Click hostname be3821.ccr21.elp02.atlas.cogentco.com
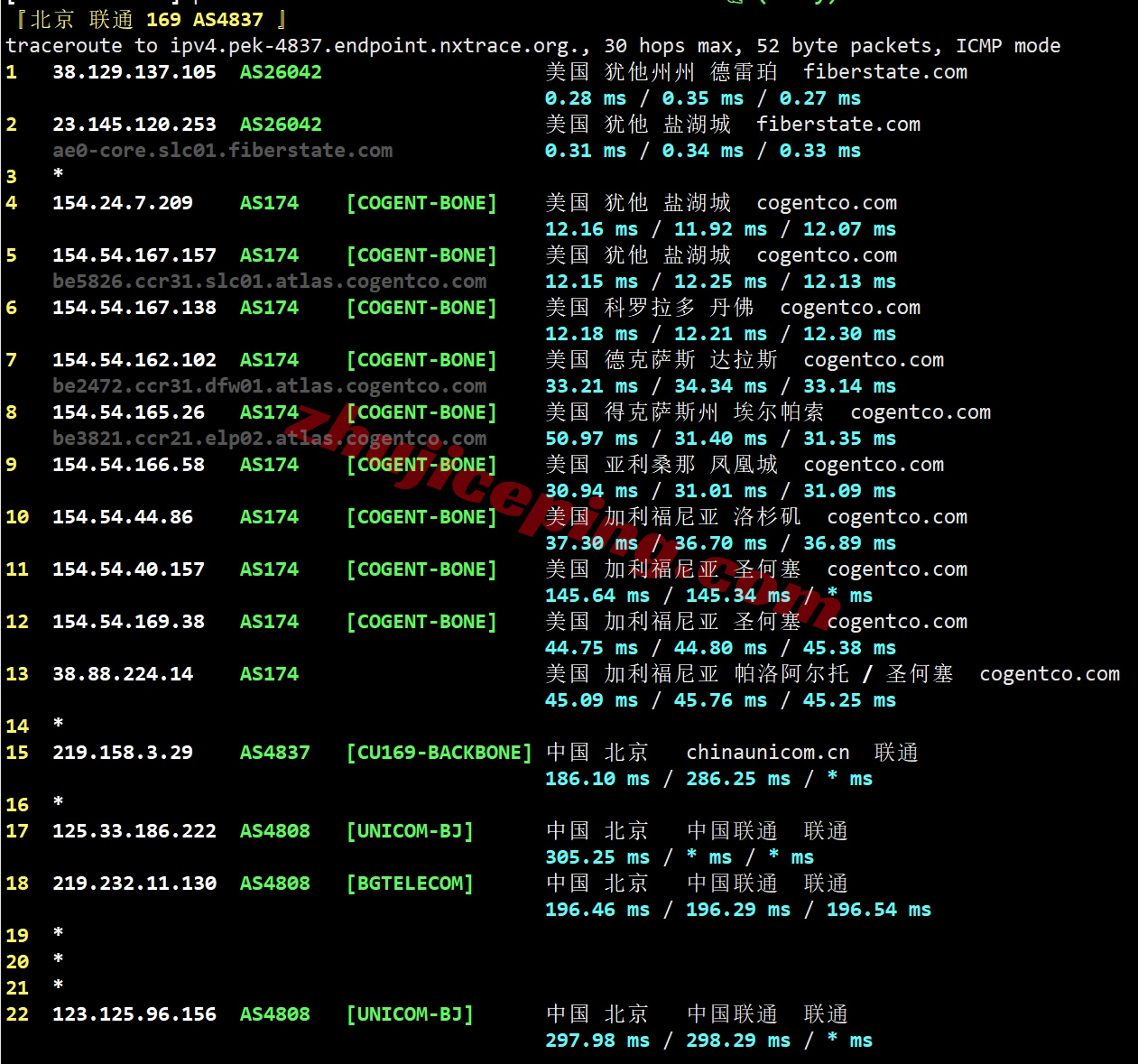The width and height of the screenshot is (1138, 1064). click(270, 439)
